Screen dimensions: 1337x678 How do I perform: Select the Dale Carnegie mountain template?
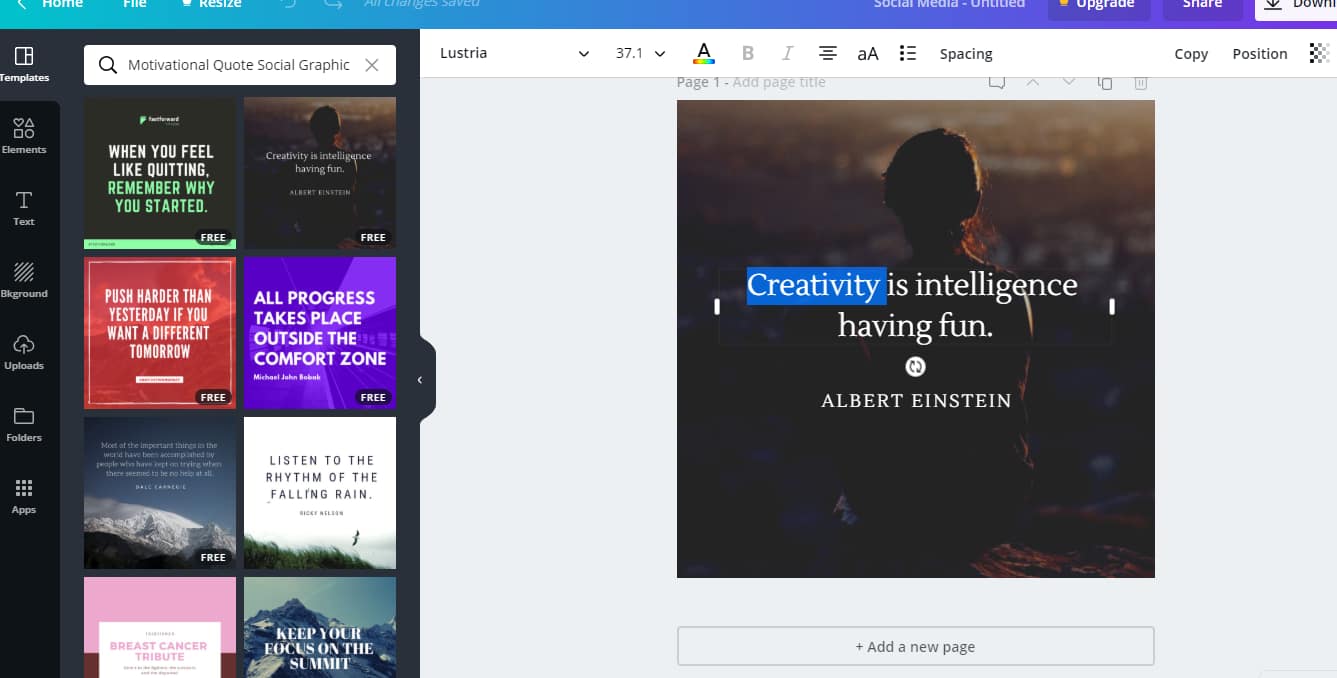pos(160,493)
